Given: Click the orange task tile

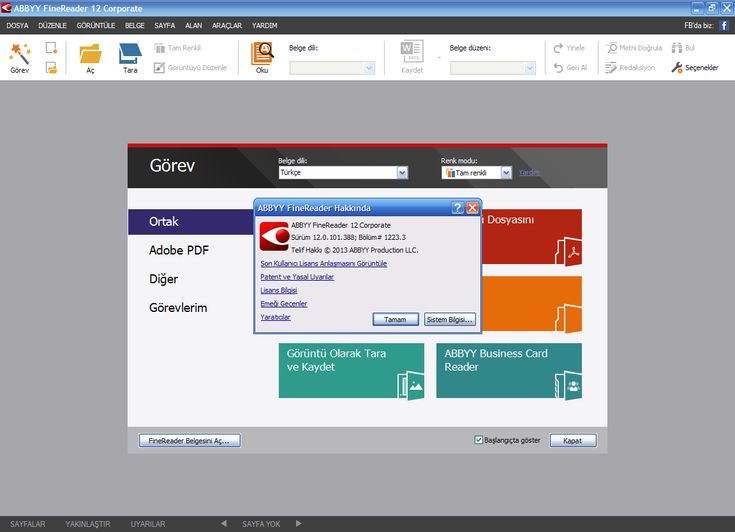Looking at the screenshot, I should [x=532, y=304].
